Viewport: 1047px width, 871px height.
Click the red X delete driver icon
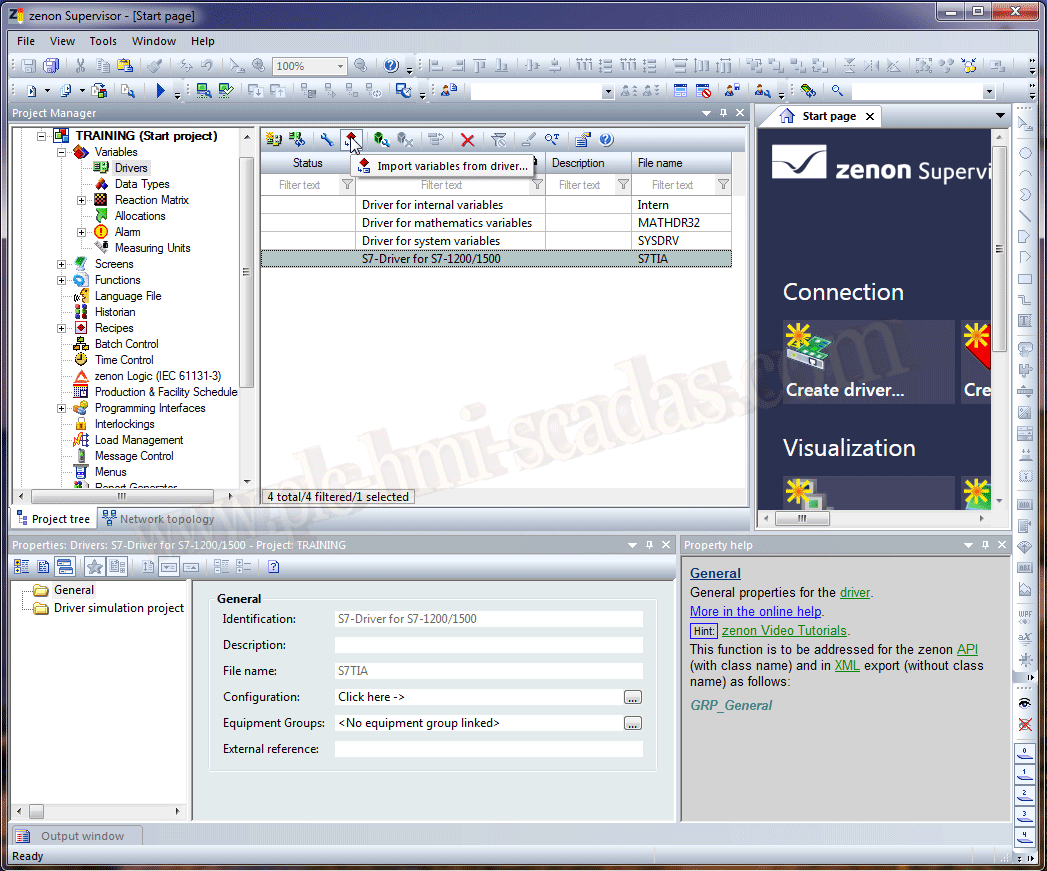[467, 140]
